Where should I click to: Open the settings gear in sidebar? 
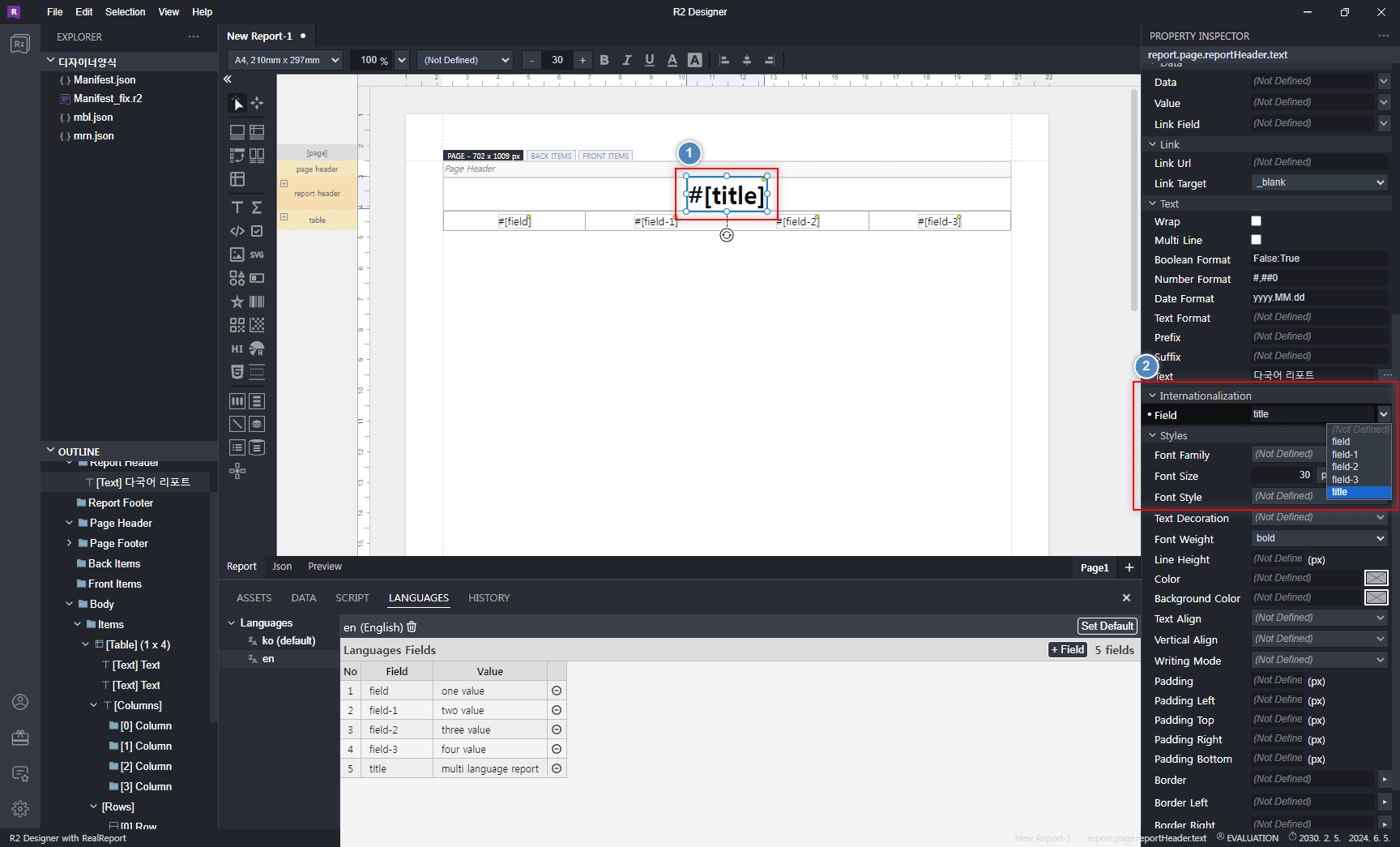pyautogui.click(x=20, y=808)
